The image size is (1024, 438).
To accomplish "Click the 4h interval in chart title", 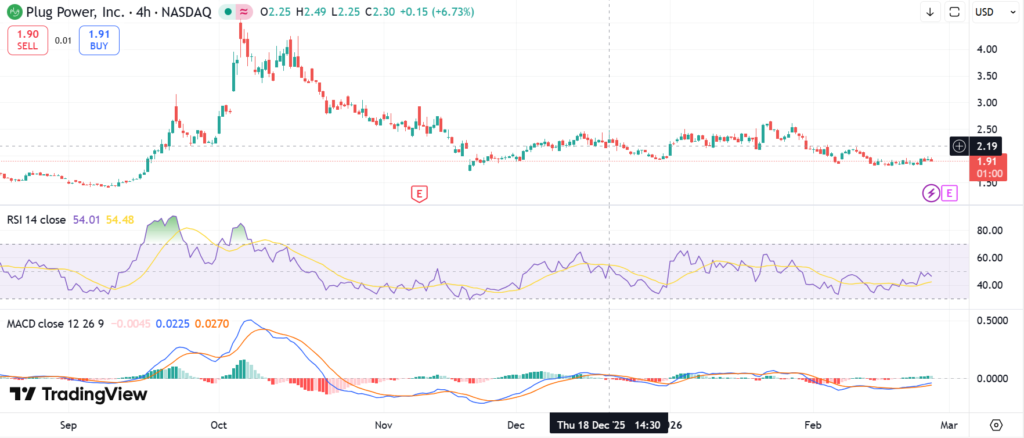I will click(x=140, y=12).
